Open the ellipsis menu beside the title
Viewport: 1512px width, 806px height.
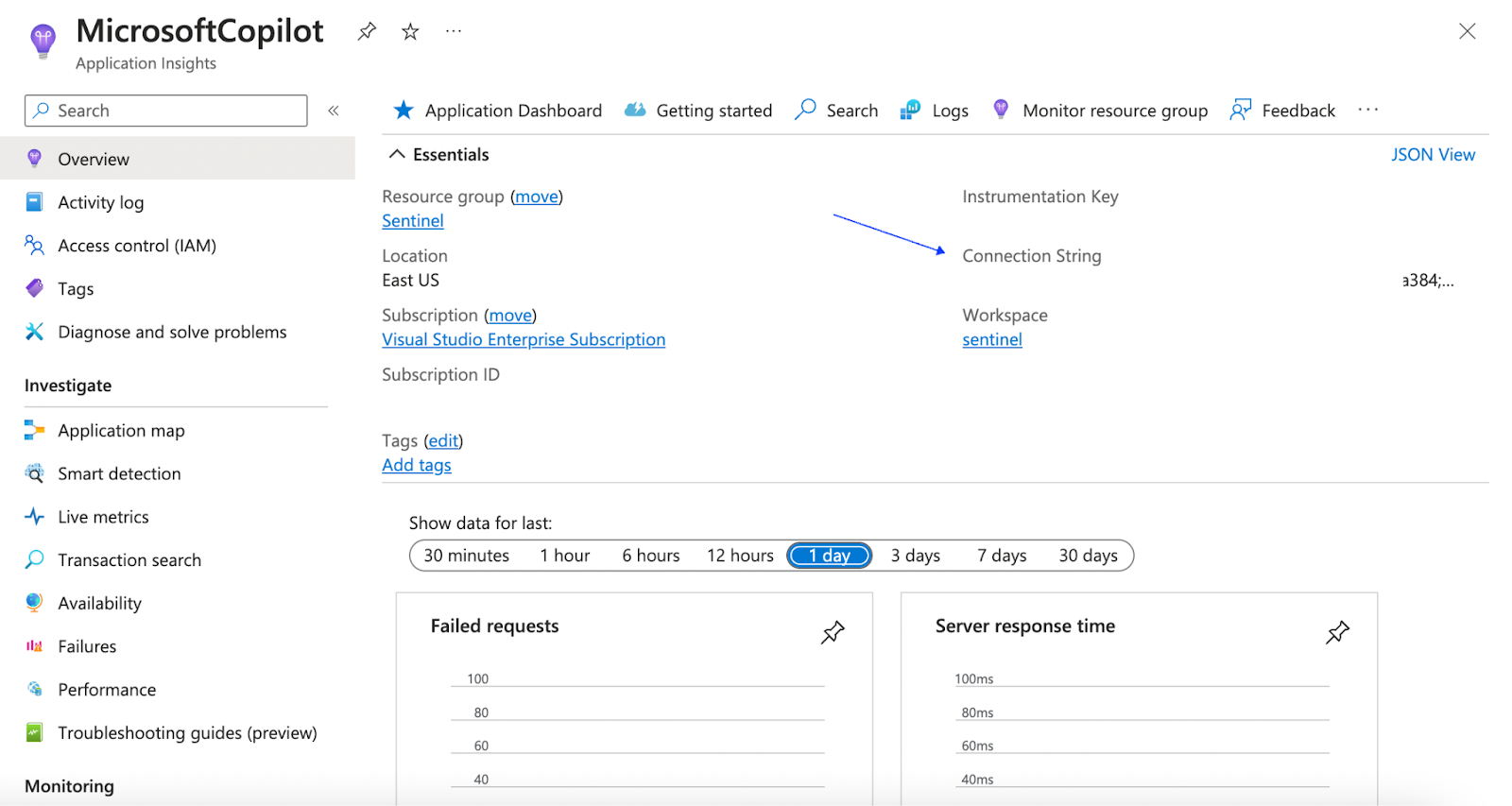454,31
